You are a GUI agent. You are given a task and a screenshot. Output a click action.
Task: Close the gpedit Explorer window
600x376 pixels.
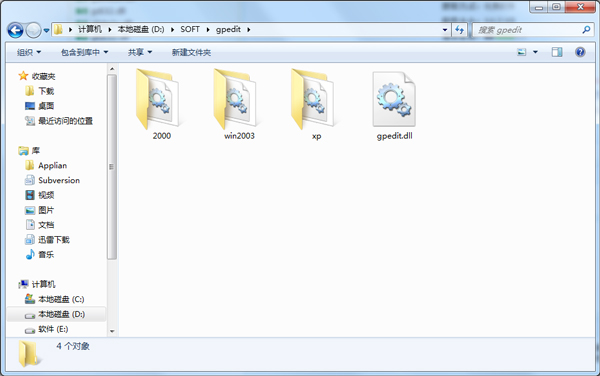580,7
